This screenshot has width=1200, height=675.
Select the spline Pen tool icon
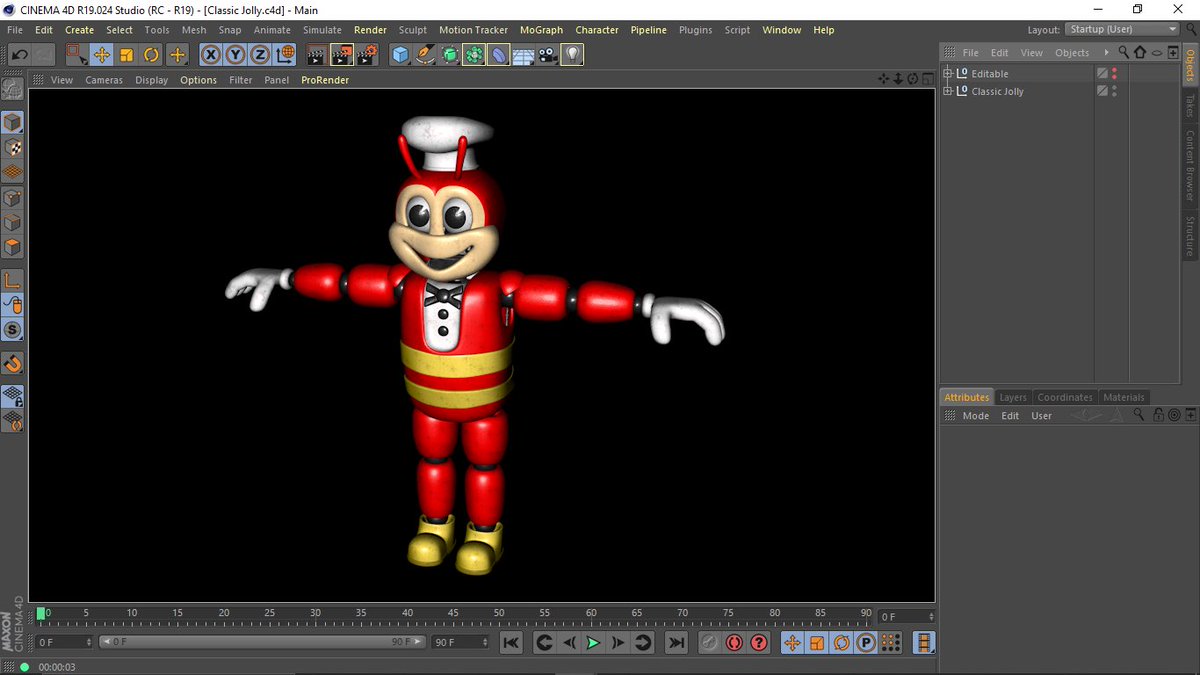[425, 55]
